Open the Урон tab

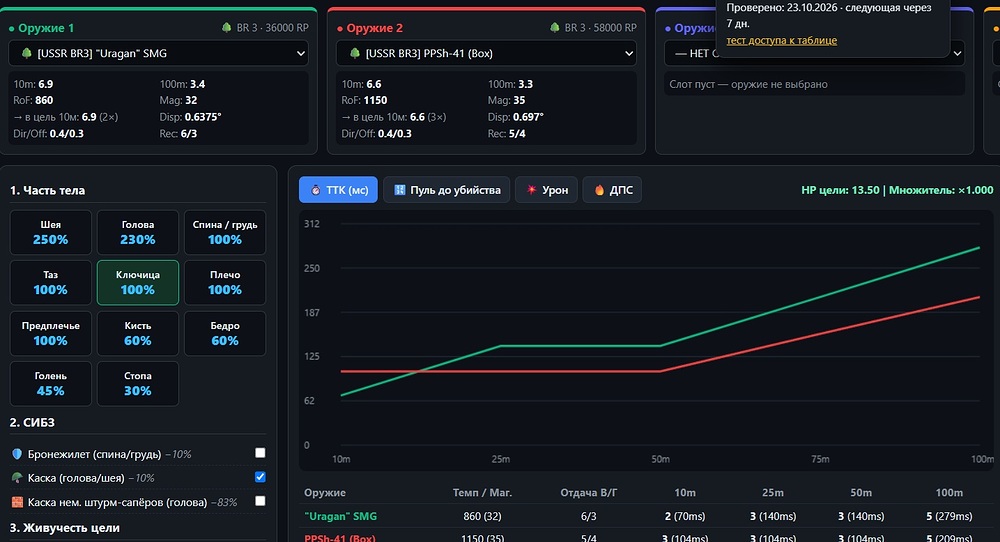coord(547,190)
